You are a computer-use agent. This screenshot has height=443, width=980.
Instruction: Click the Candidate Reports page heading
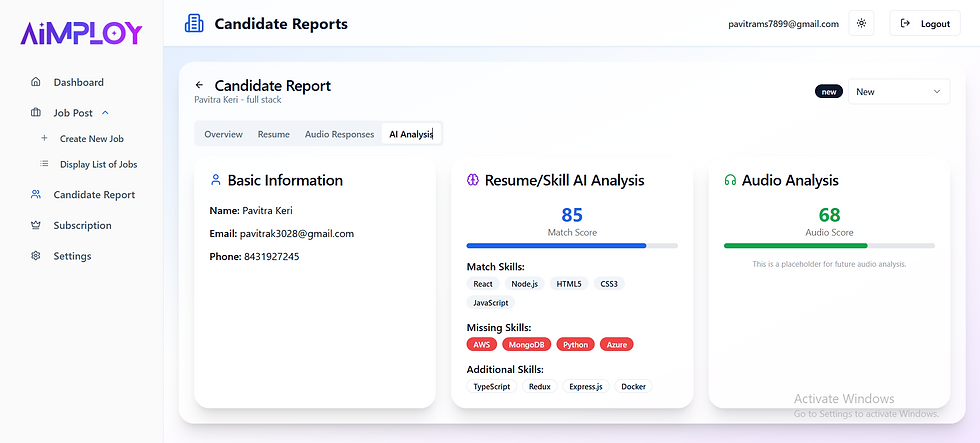coord(281,24)
